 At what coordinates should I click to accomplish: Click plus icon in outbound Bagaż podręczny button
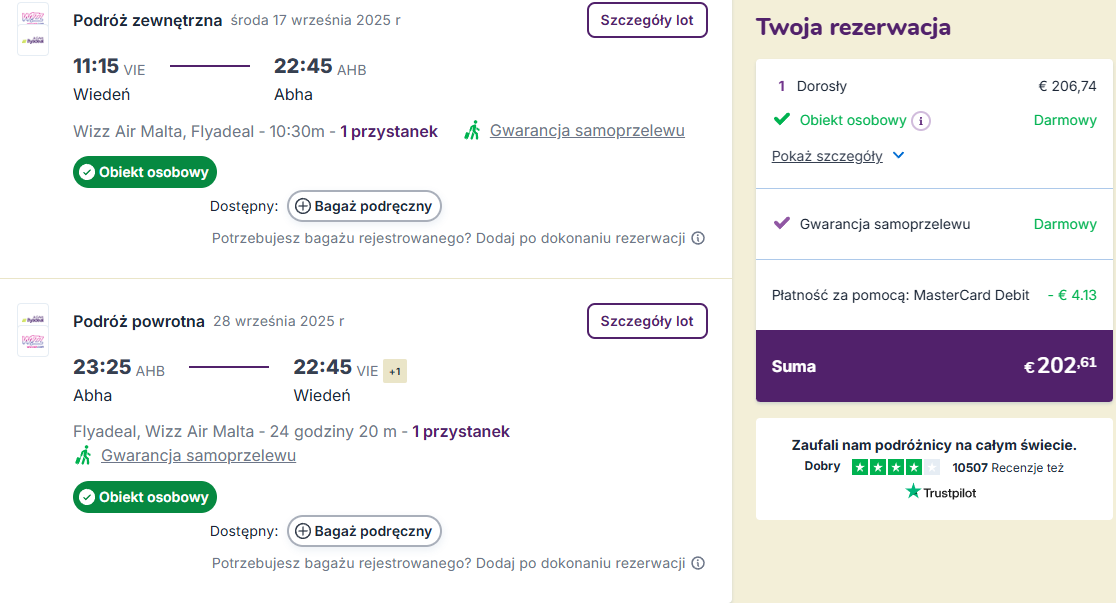click(303, 206)
